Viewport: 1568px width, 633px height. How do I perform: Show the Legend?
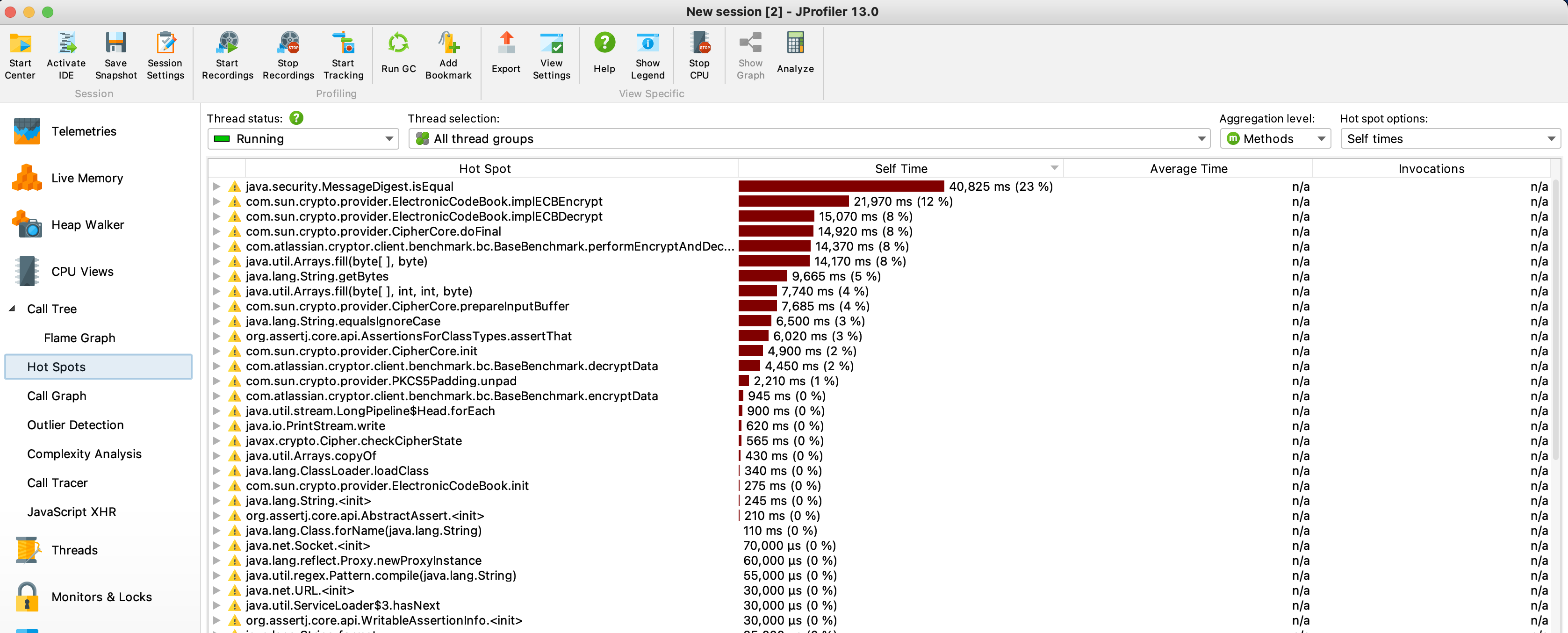click(x=647, y=55)
